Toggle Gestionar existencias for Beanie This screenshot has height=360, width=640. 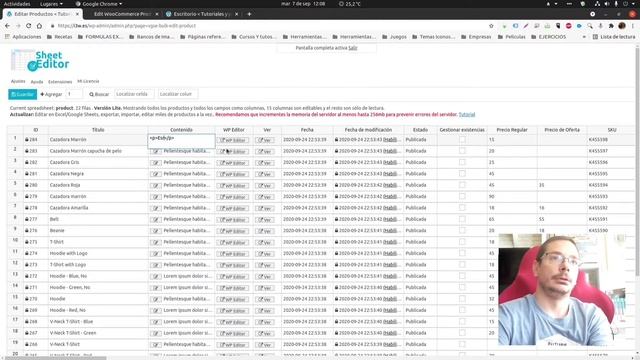[462, 231]
